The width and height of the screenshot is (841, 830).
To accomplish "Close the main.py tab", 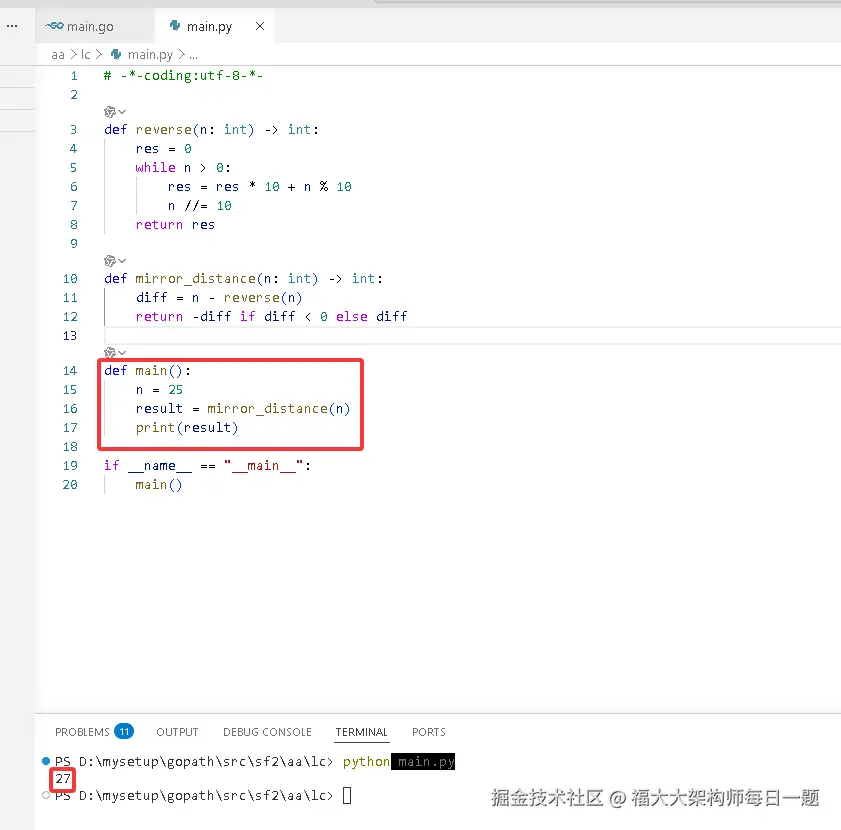I will click(260, 26).
